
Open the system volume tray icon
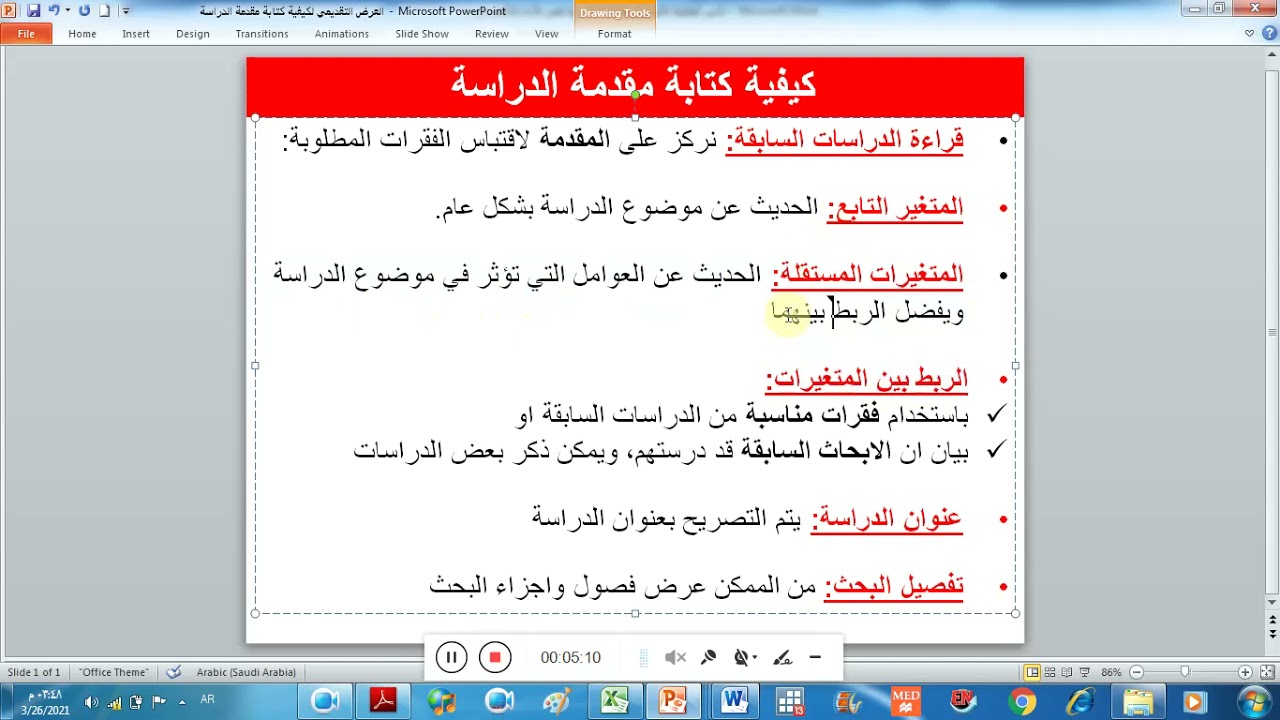coord(92,702)
